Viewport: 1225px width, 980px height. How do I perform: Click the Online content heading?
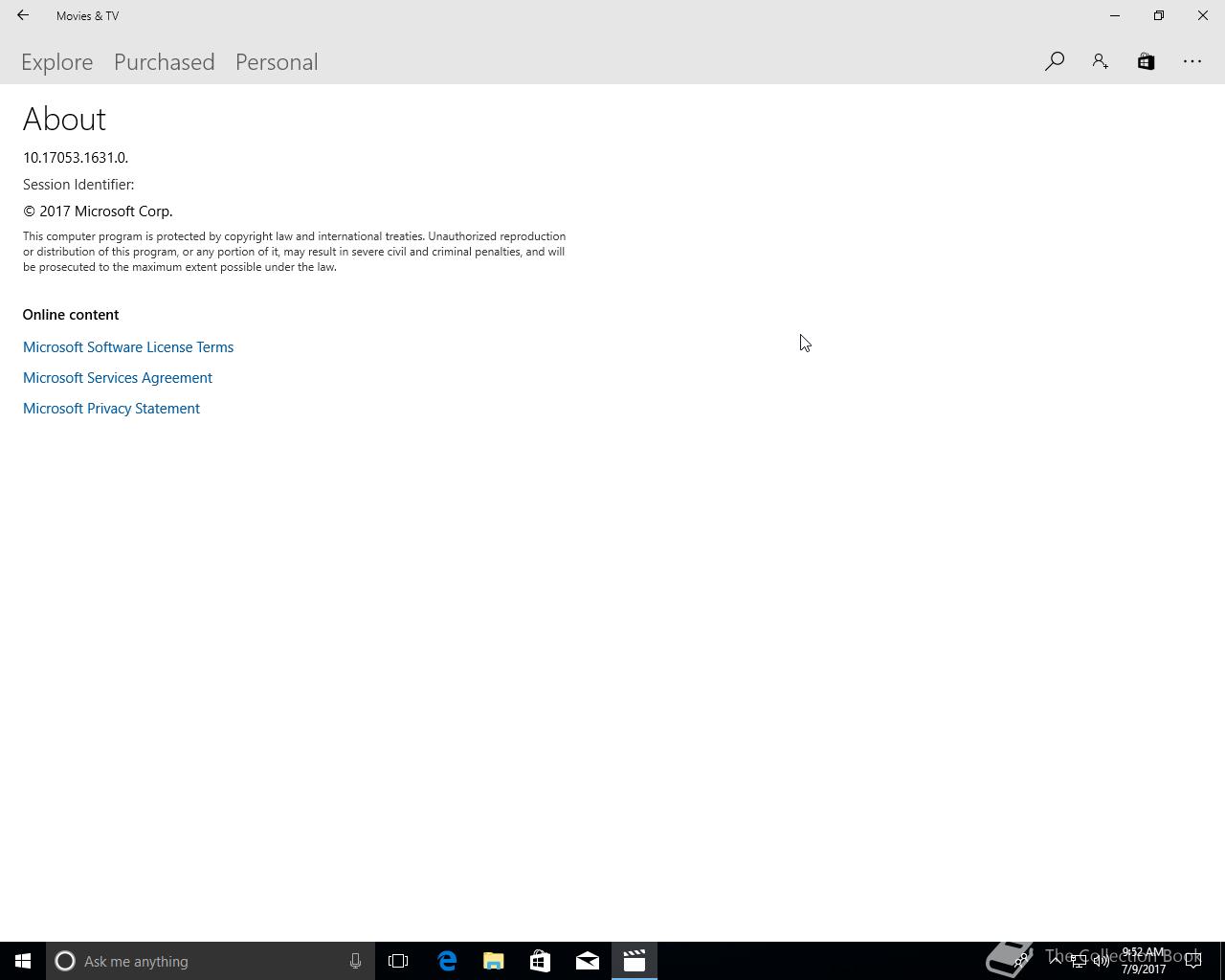[71, 315]
